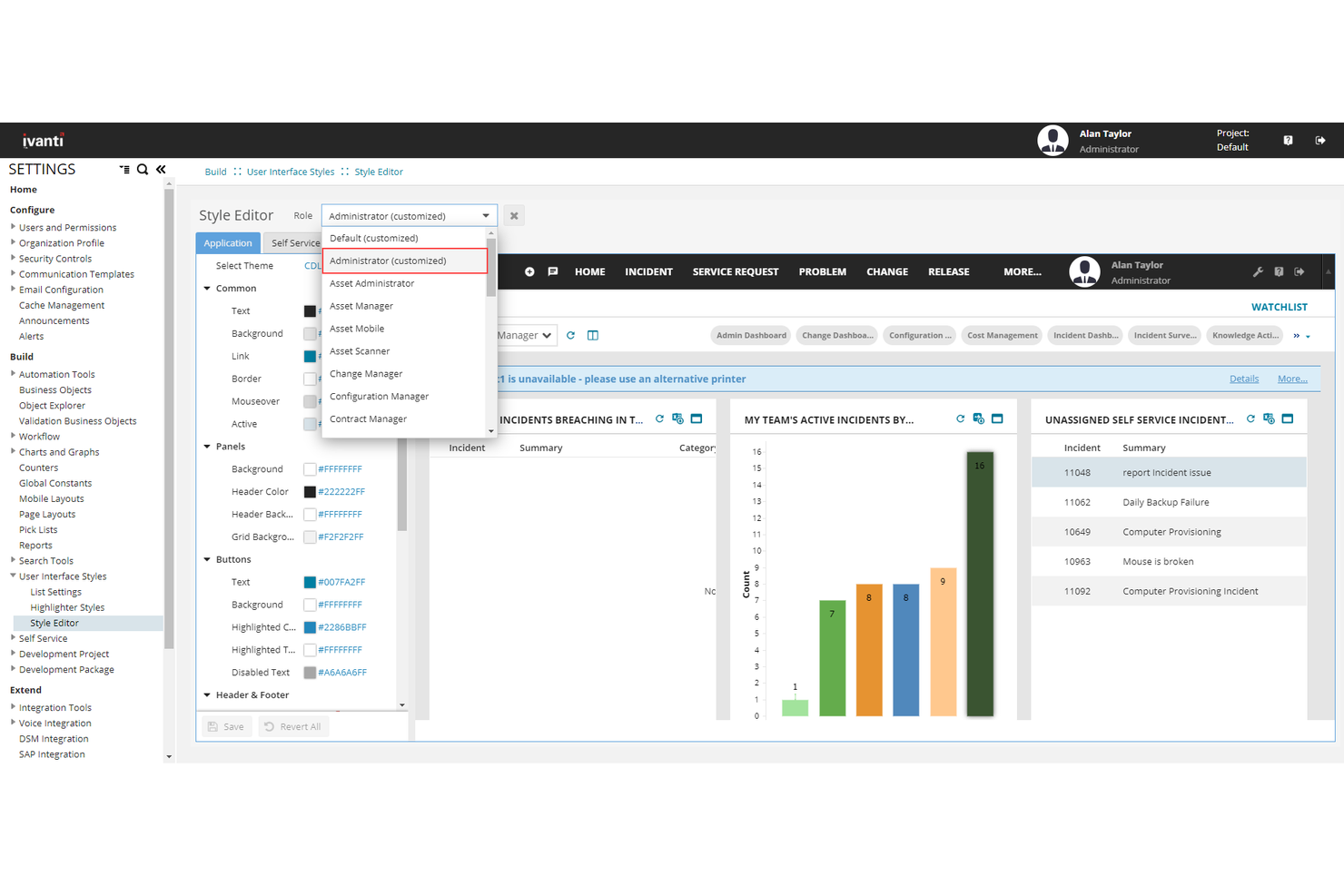Click the Save button in the Style Editor
Viewport: 1344px width, 896px height.
[225, 726]
